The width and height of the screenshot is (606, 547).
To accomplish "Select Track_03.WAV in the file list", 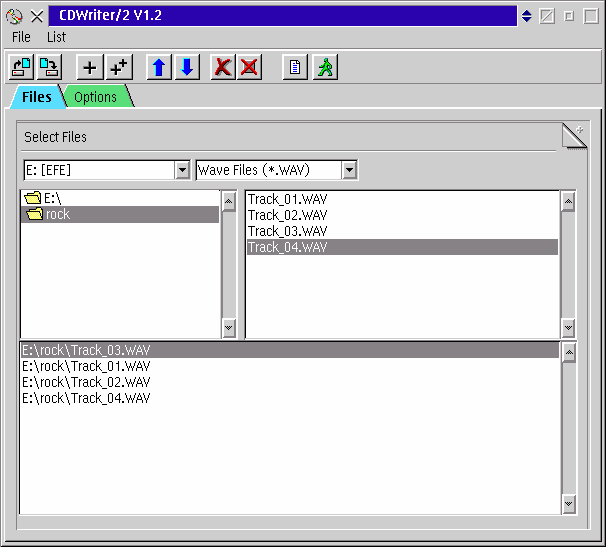I will tap(402, 231).
